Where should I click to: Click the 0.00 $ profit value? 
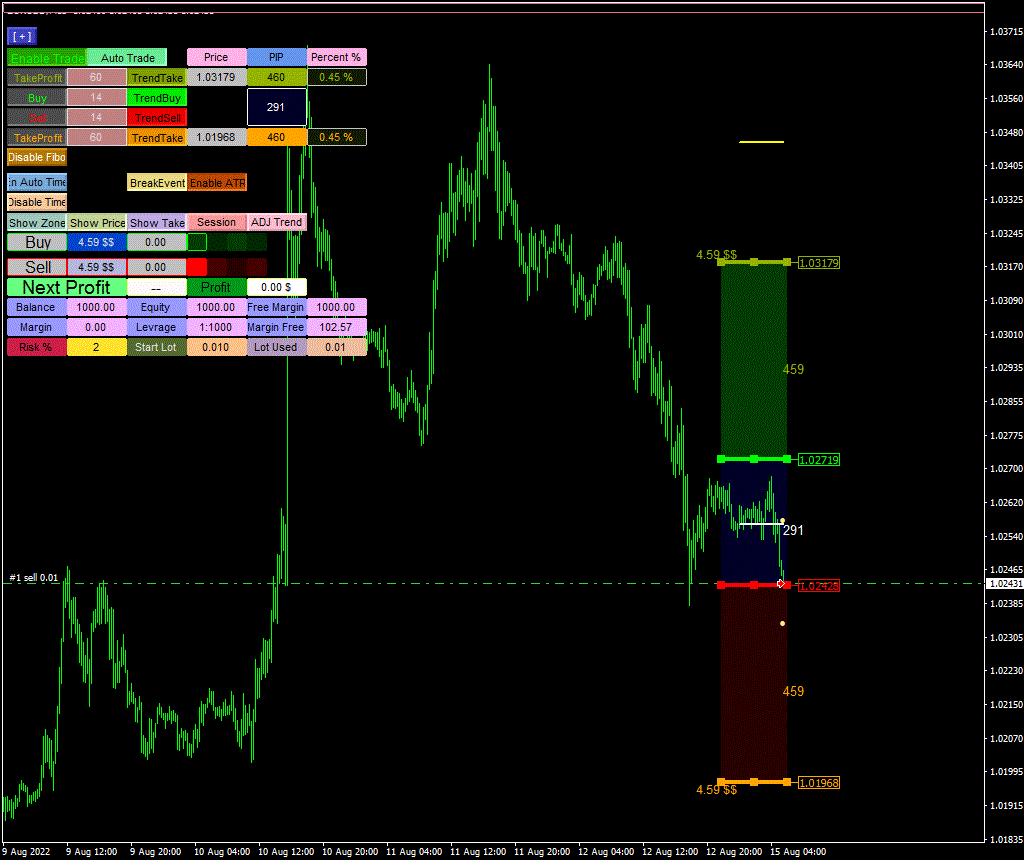pyautogui.click(x=276, y=287)
